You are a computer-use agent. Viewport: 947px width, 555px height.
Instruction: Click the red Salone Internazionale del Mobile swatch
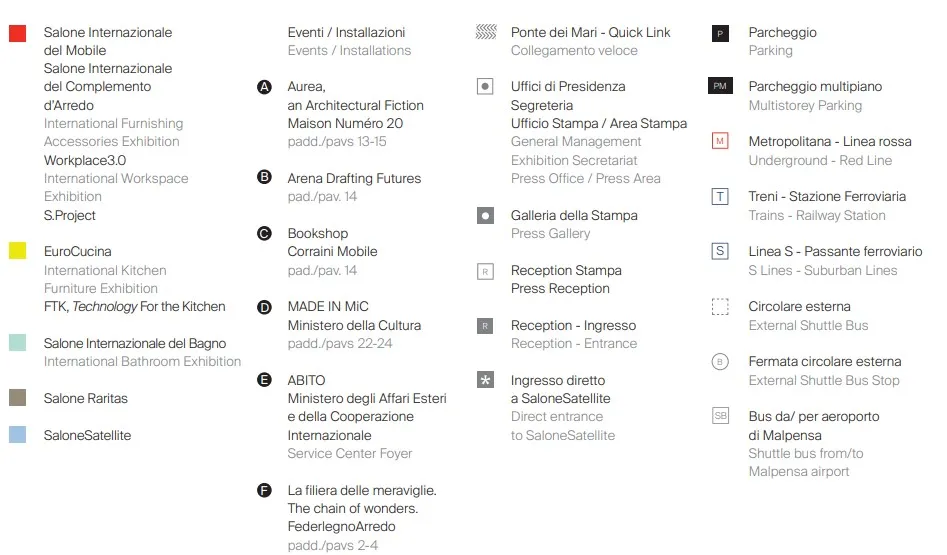click(17, 33)
